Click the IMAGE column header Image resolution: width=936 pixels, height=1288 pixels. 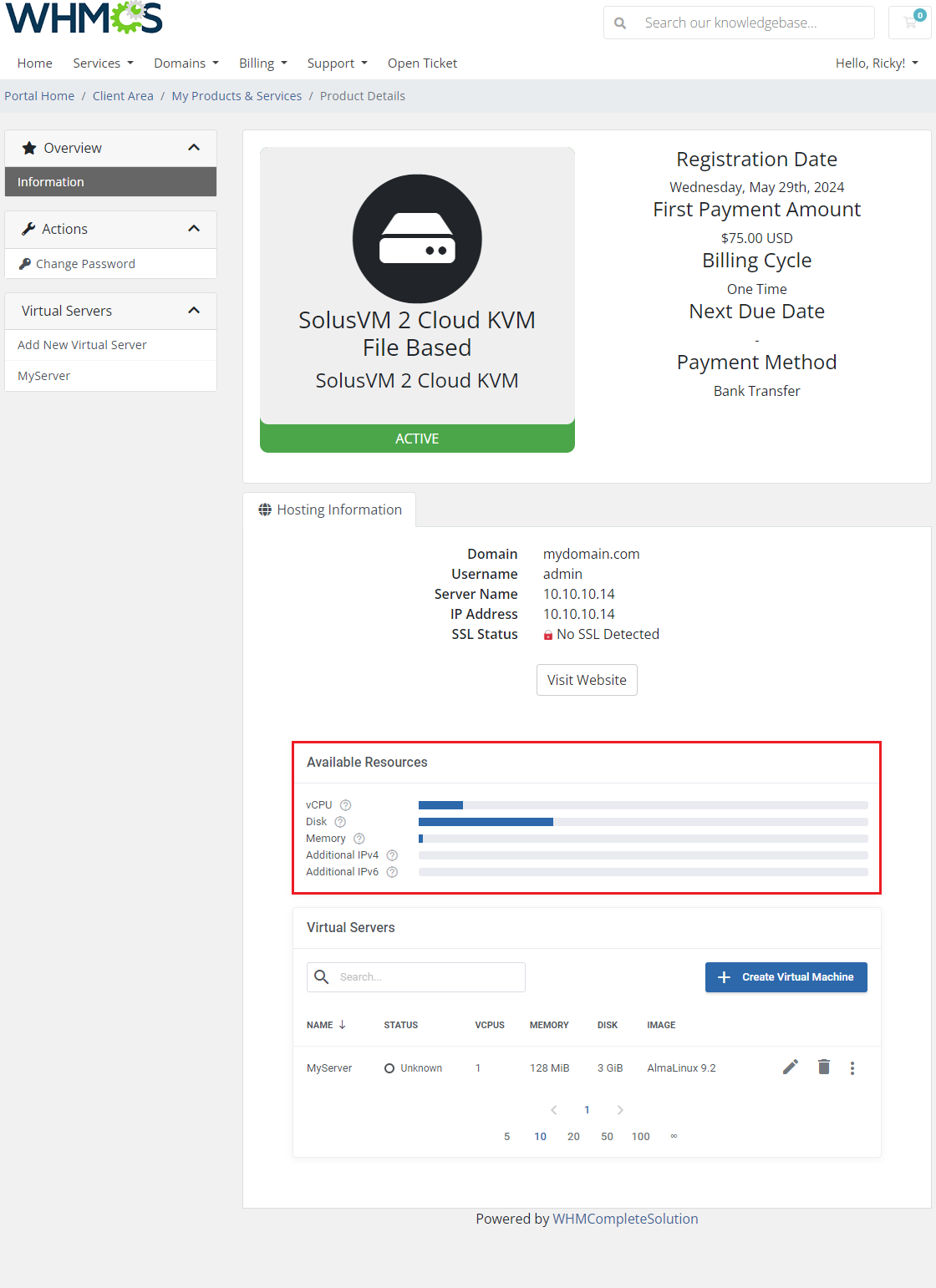click(661, 1025)
